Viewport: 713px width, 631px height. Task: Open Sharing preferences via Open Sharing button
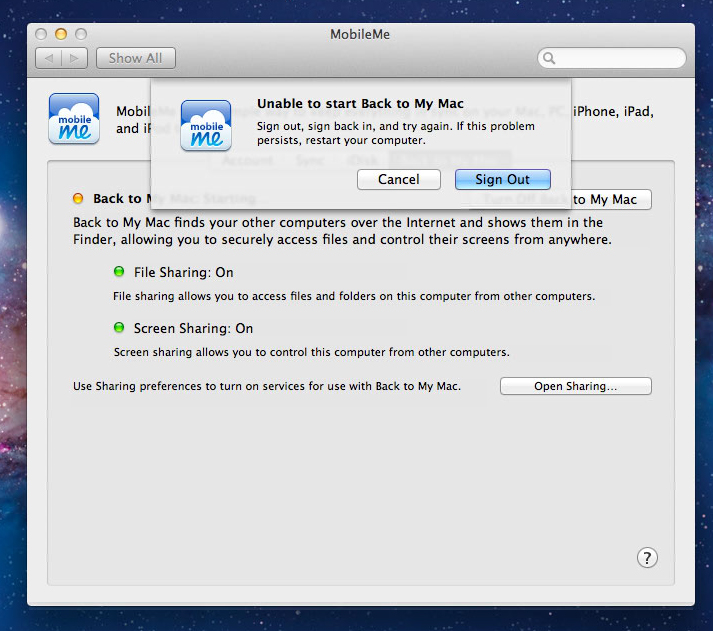pos(576,386)
